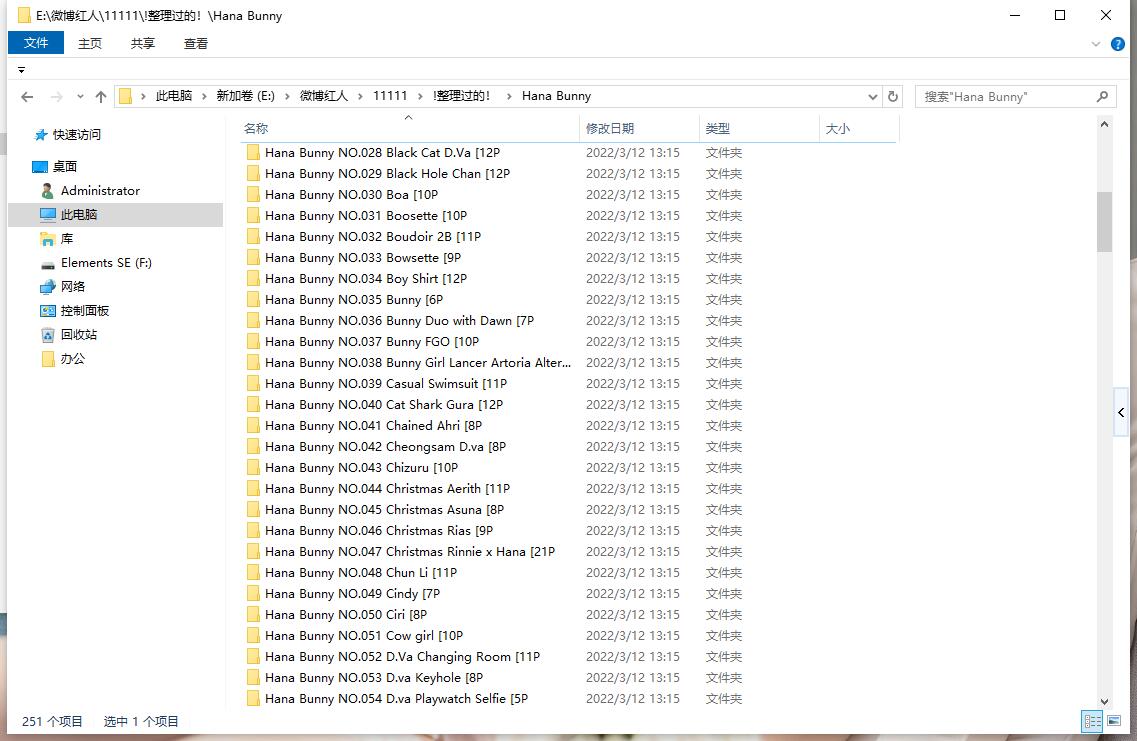Open the 办公 folder in sidebar

(x=73, y=358)
